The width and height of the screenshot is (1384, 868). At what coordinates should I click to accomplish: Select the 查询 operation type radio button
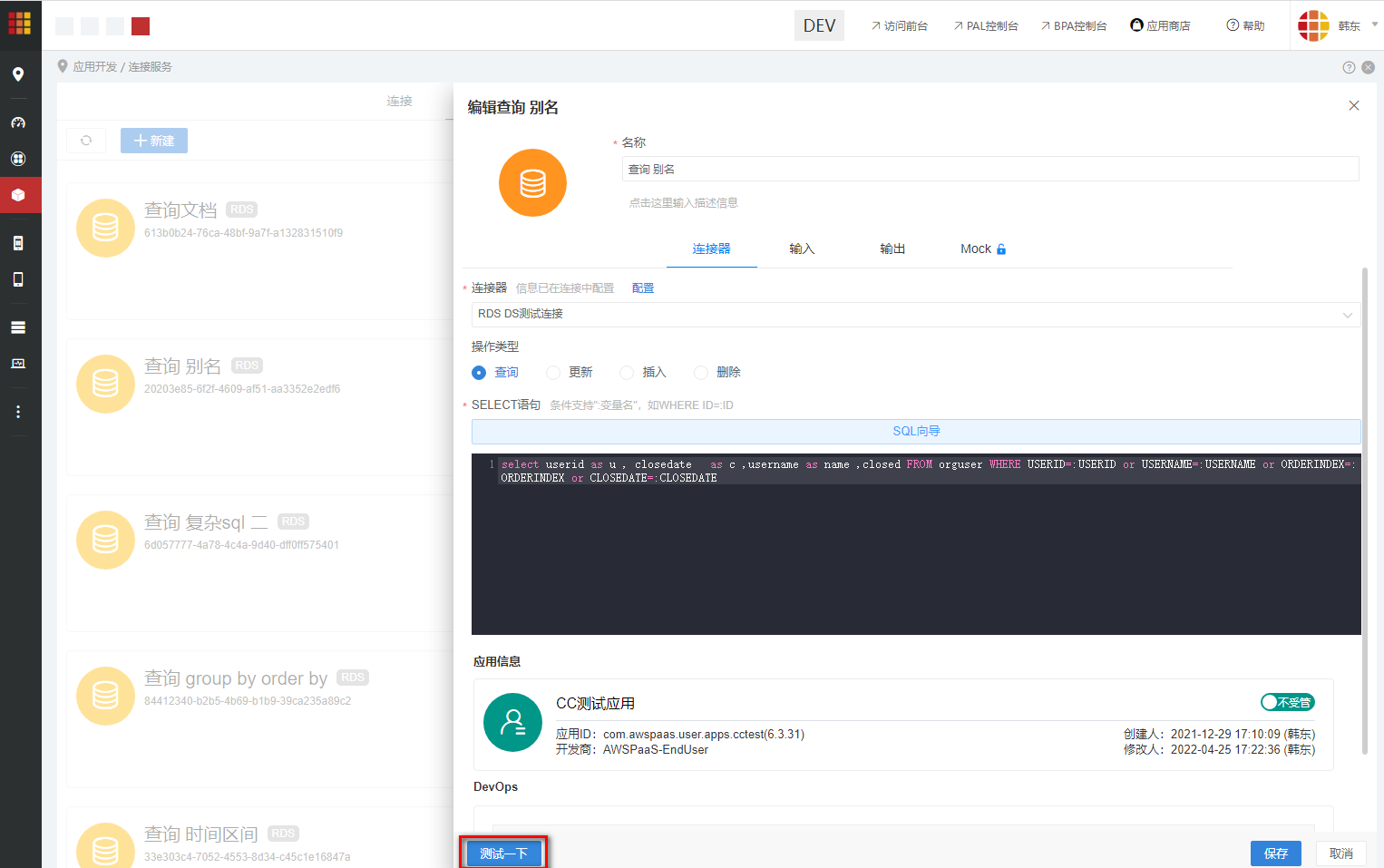click(x=479, y=372)
